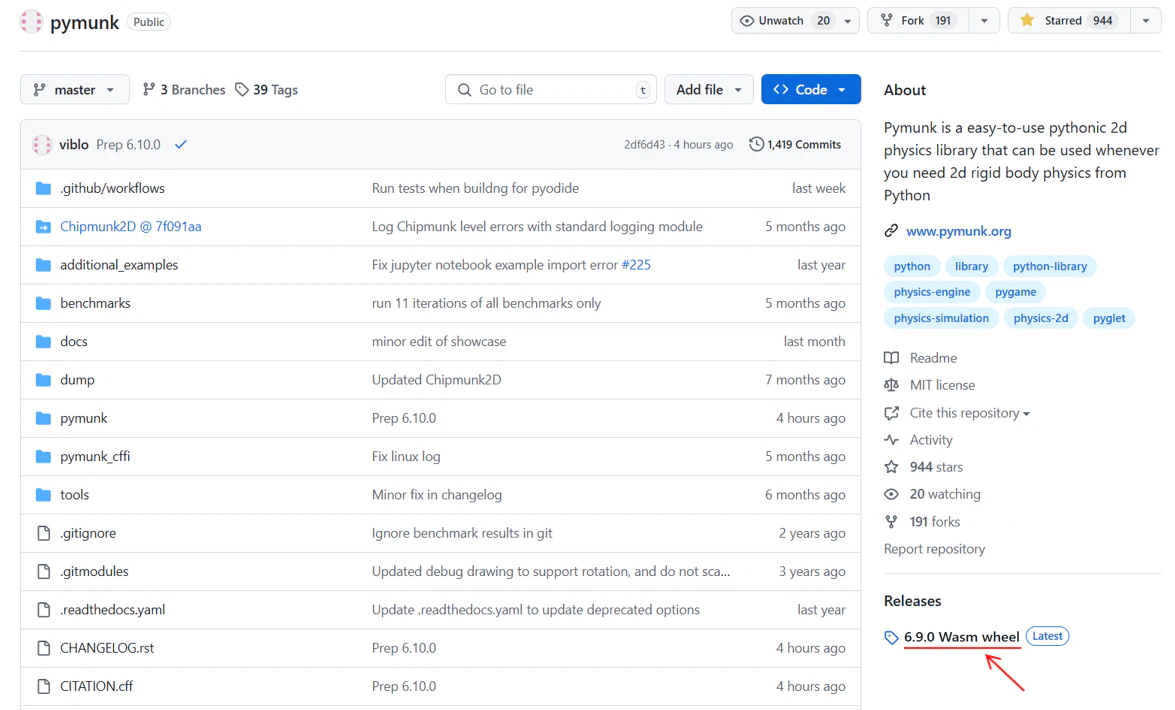The height and width of the screenshot is (710, 1175).
Task: Click the link chain icon beside www.pymunk.org
Action: tap(891, 231)
